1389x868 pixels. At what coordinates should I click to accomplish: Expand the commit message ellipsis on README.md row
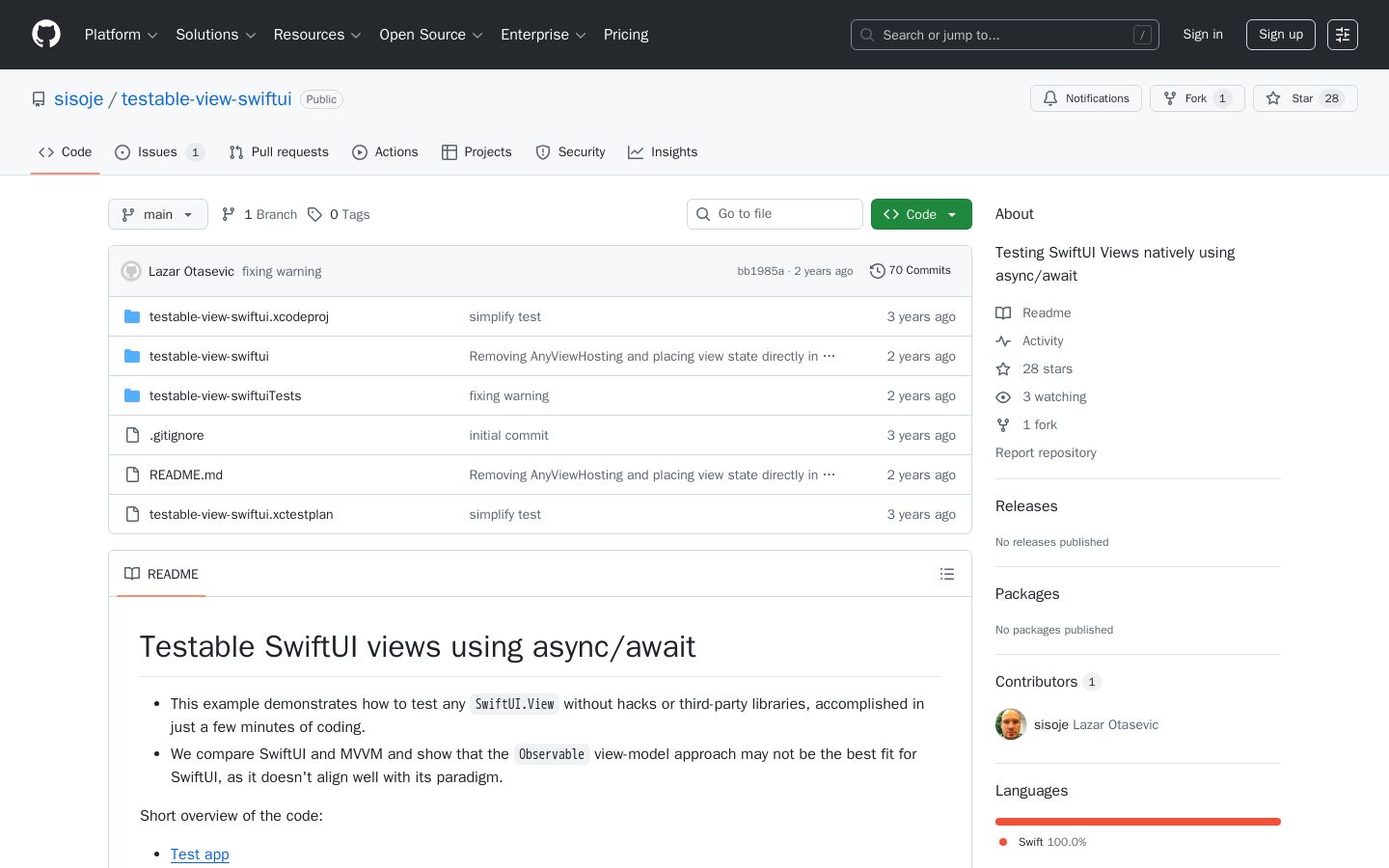(829, 475)
